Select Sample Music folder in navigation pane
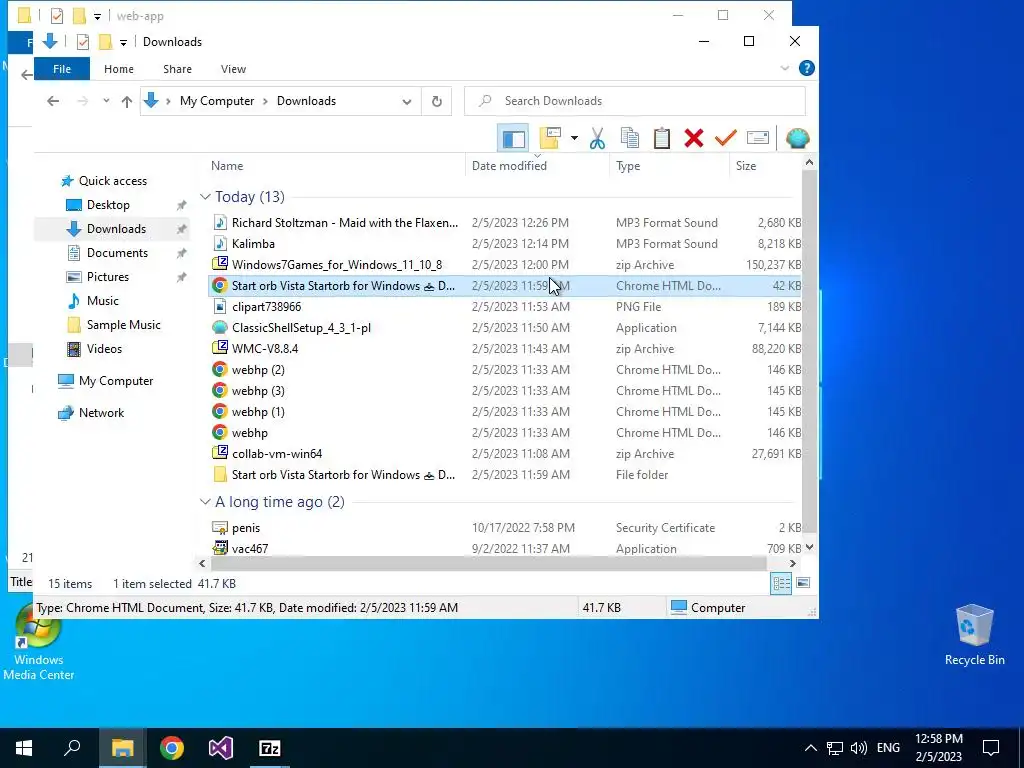Screen dimensions: 1024x768 pyautogui.click(x=123, y=325)
